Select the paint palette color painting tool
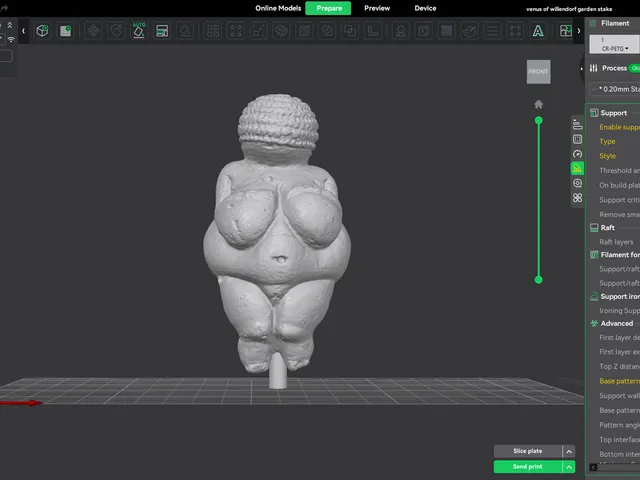Viewport: 640px width, 480px height. (469, 31)
